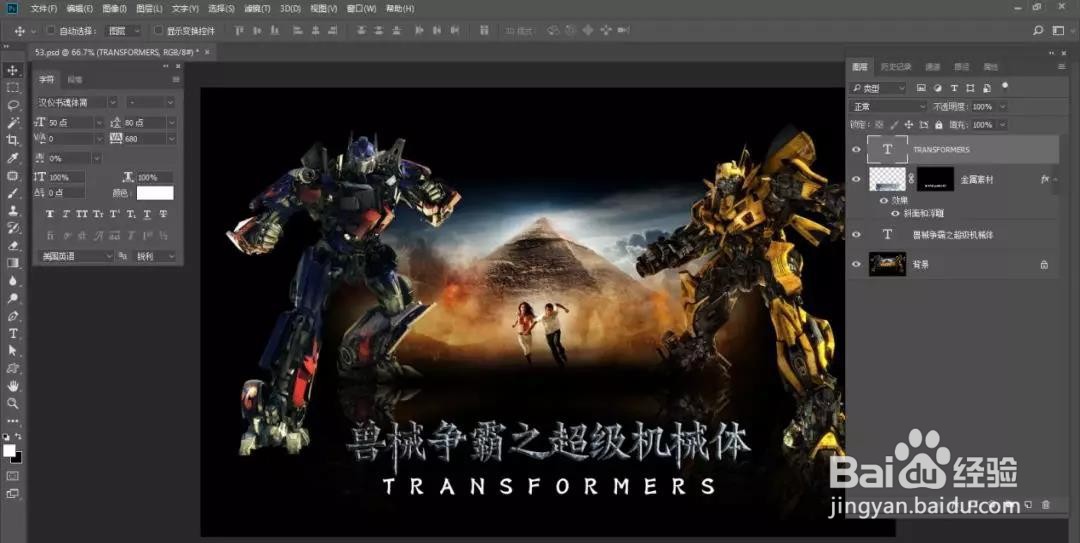The width and height of the screenshot is (1080, 543).
Task: Click the Underline T button in Character panel
Action: [147, 214]
